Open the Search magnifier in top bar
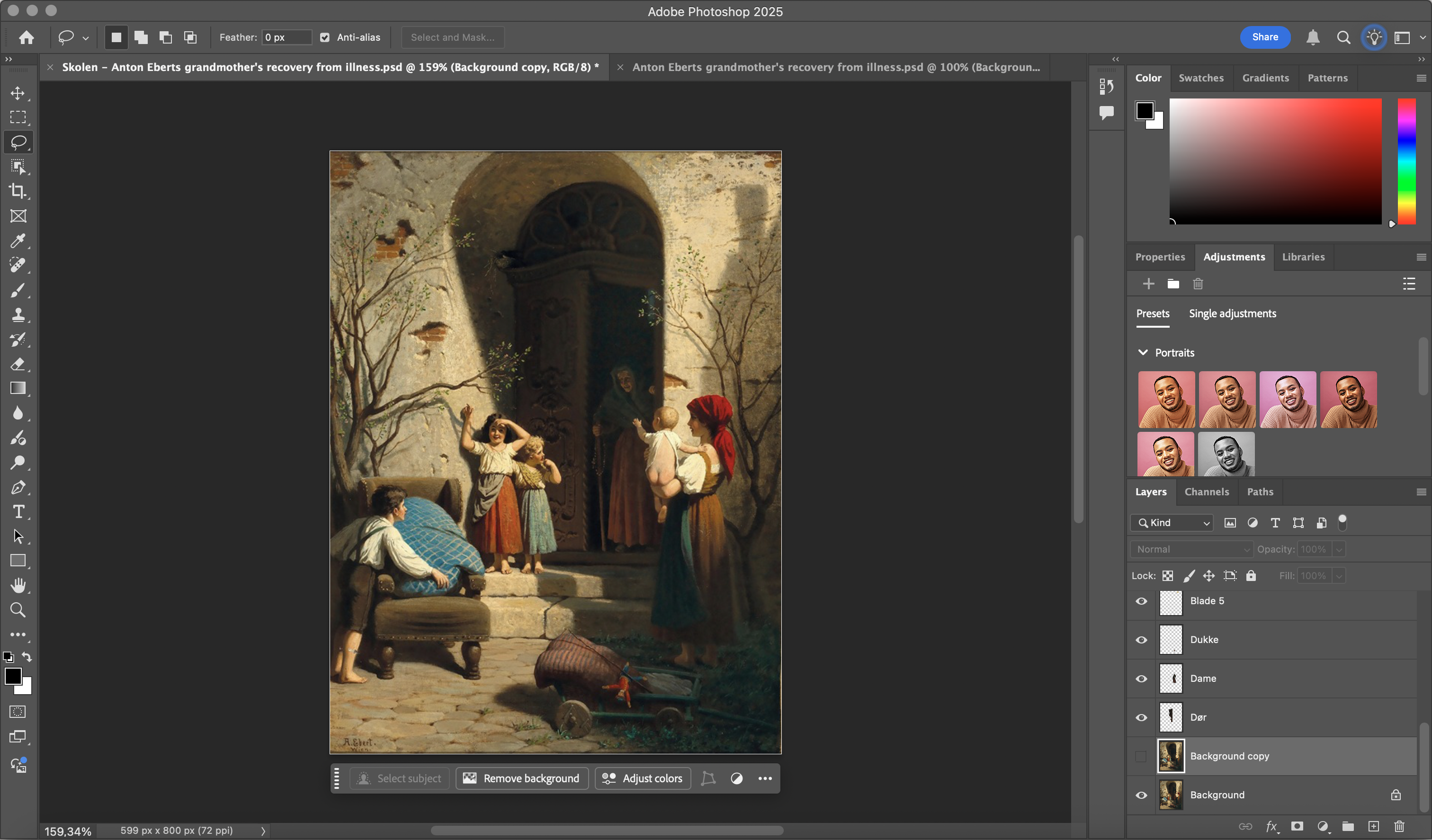 coord(1343,37)
